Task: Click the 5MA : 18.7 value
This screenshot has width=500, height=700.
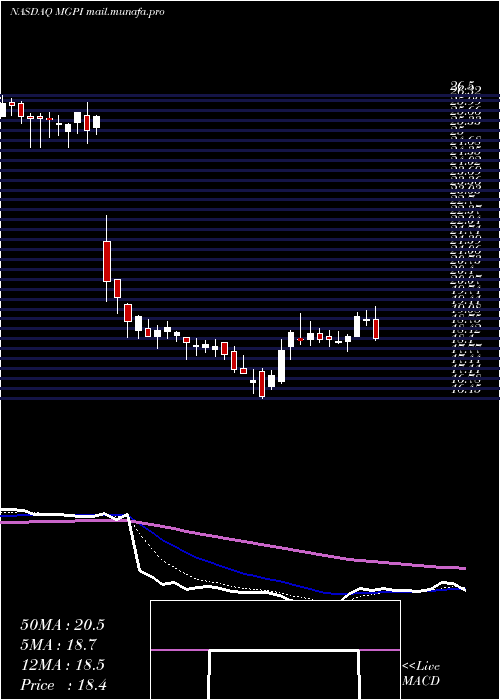Action: pos(59,645)
